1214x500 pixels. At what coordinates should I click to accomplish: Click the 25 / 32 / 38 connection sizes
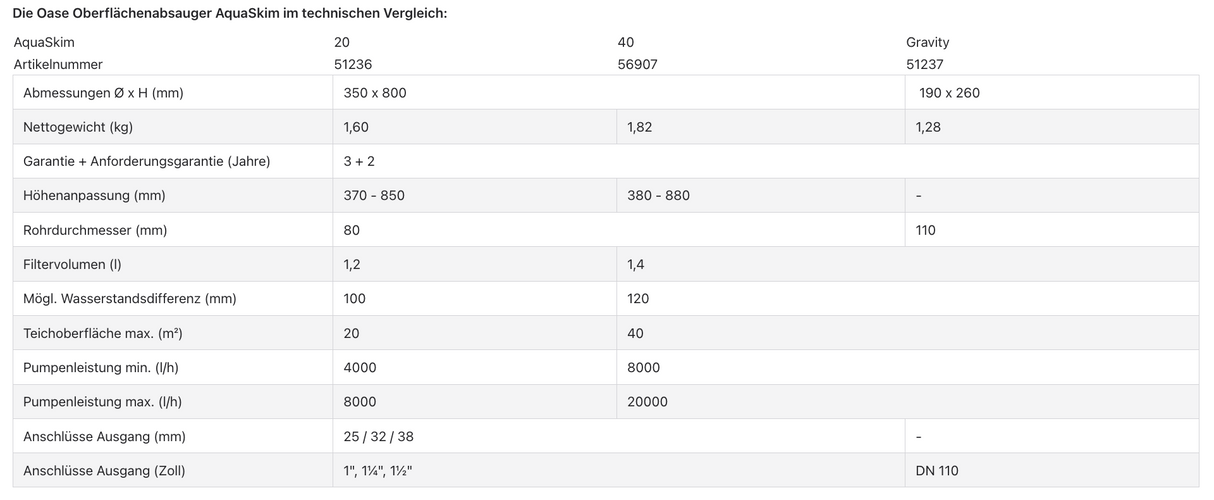(x=379, y=436)
